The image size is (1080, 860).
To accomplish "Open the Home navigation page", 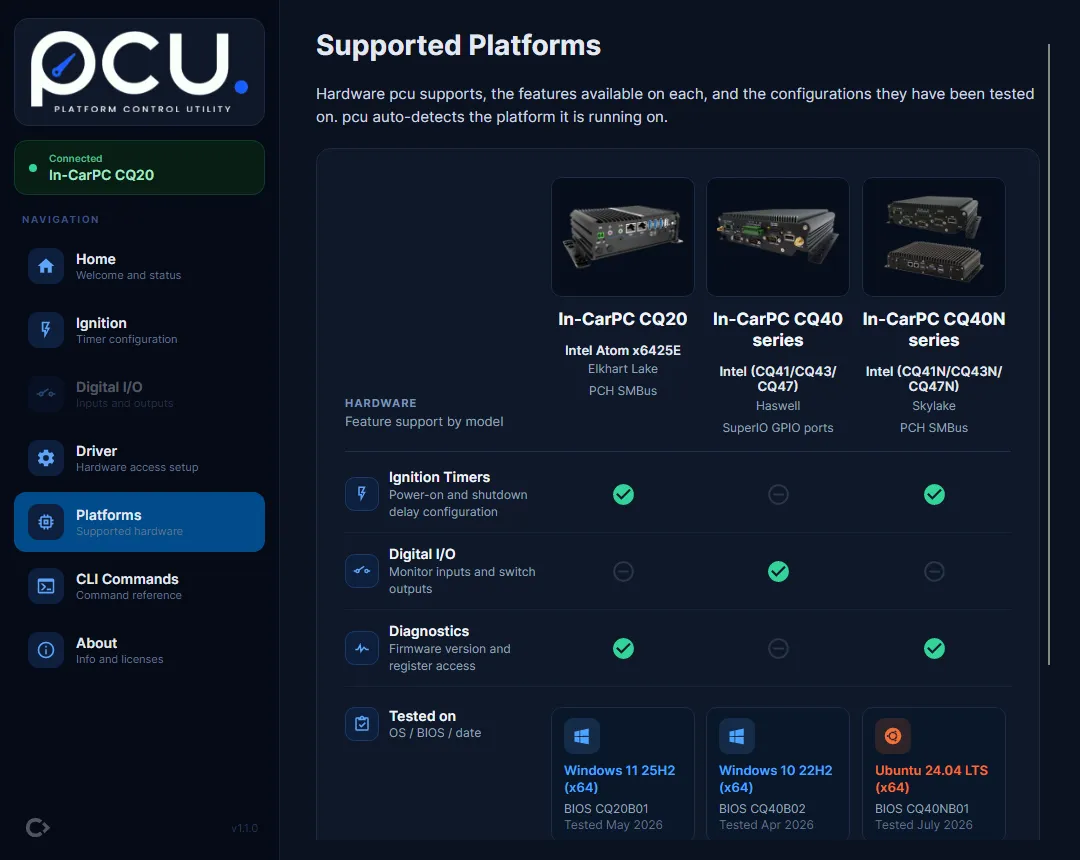I will point(139,266).
